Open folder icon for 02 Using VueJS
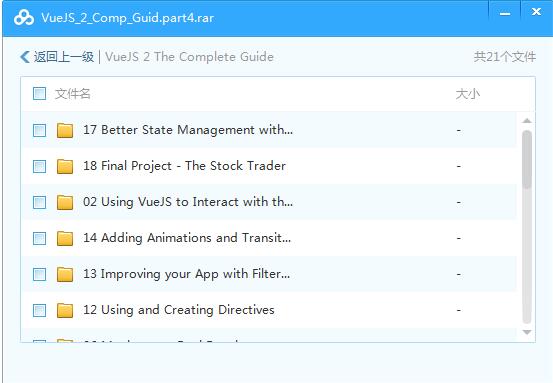The height and width of the screenshot is (383, 553). tap(65, 202)
